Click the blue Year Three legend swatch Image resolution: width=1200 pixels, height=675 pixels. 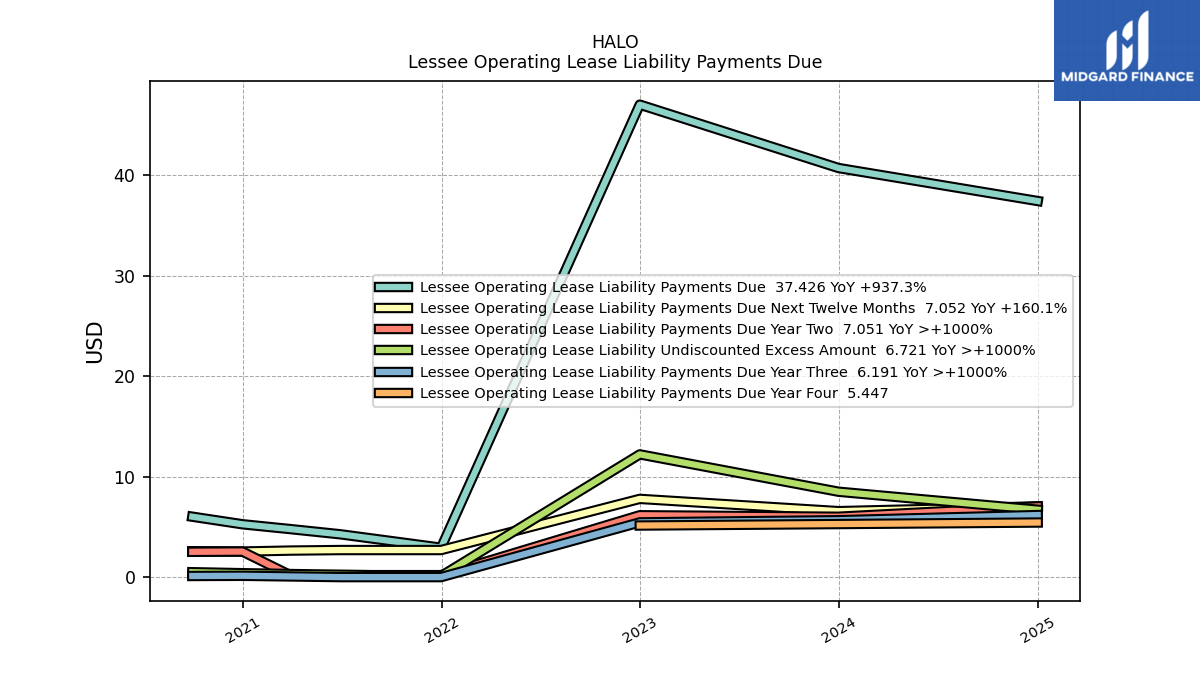(393, 372)
